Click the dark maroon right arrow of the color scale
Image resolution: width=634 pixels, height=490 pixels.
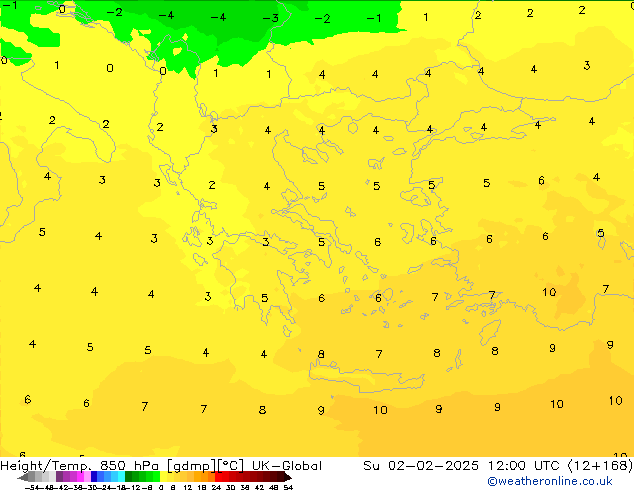click(287, 477)
